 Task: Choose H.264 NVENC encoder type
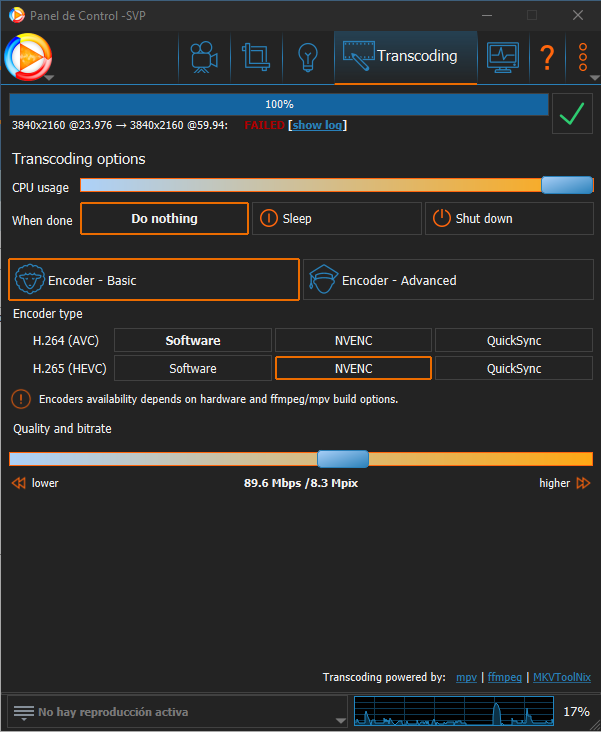pyautogui.click(x=353, y=341)
